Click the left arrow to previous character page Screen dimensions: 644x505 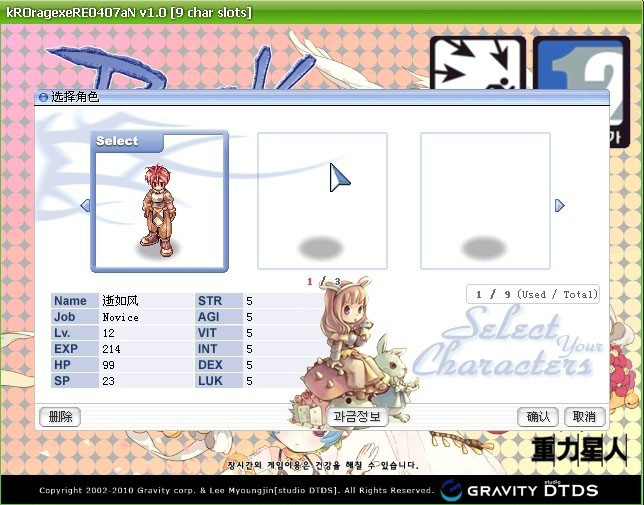85,205
